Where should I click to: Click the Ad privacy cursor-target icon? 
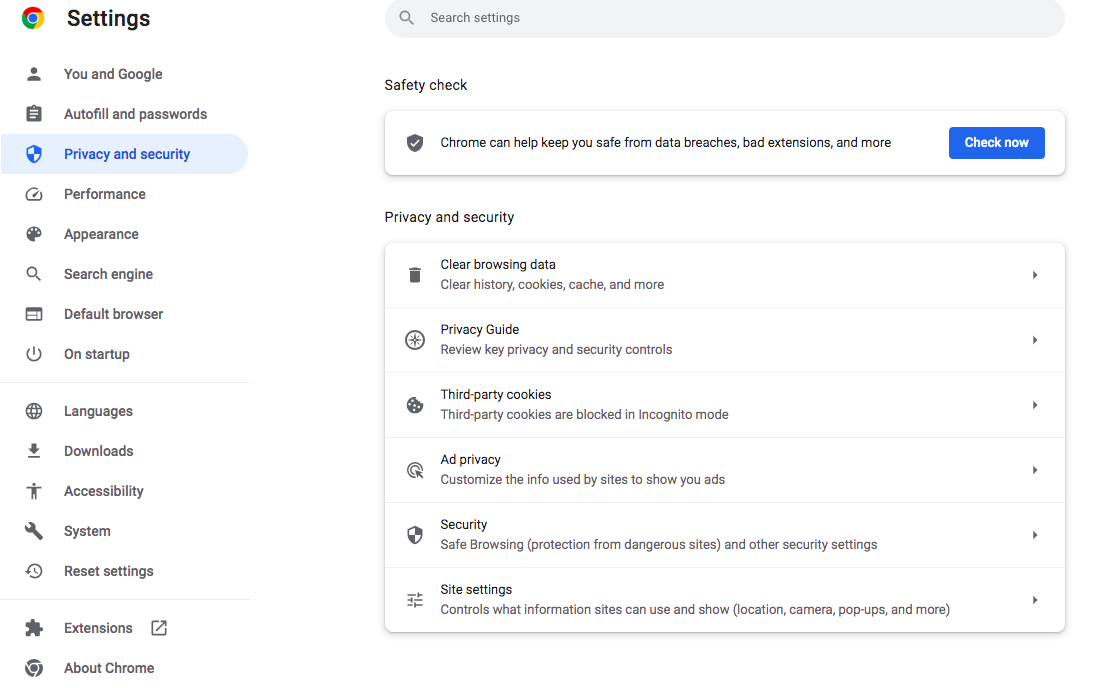pos(415,470)
